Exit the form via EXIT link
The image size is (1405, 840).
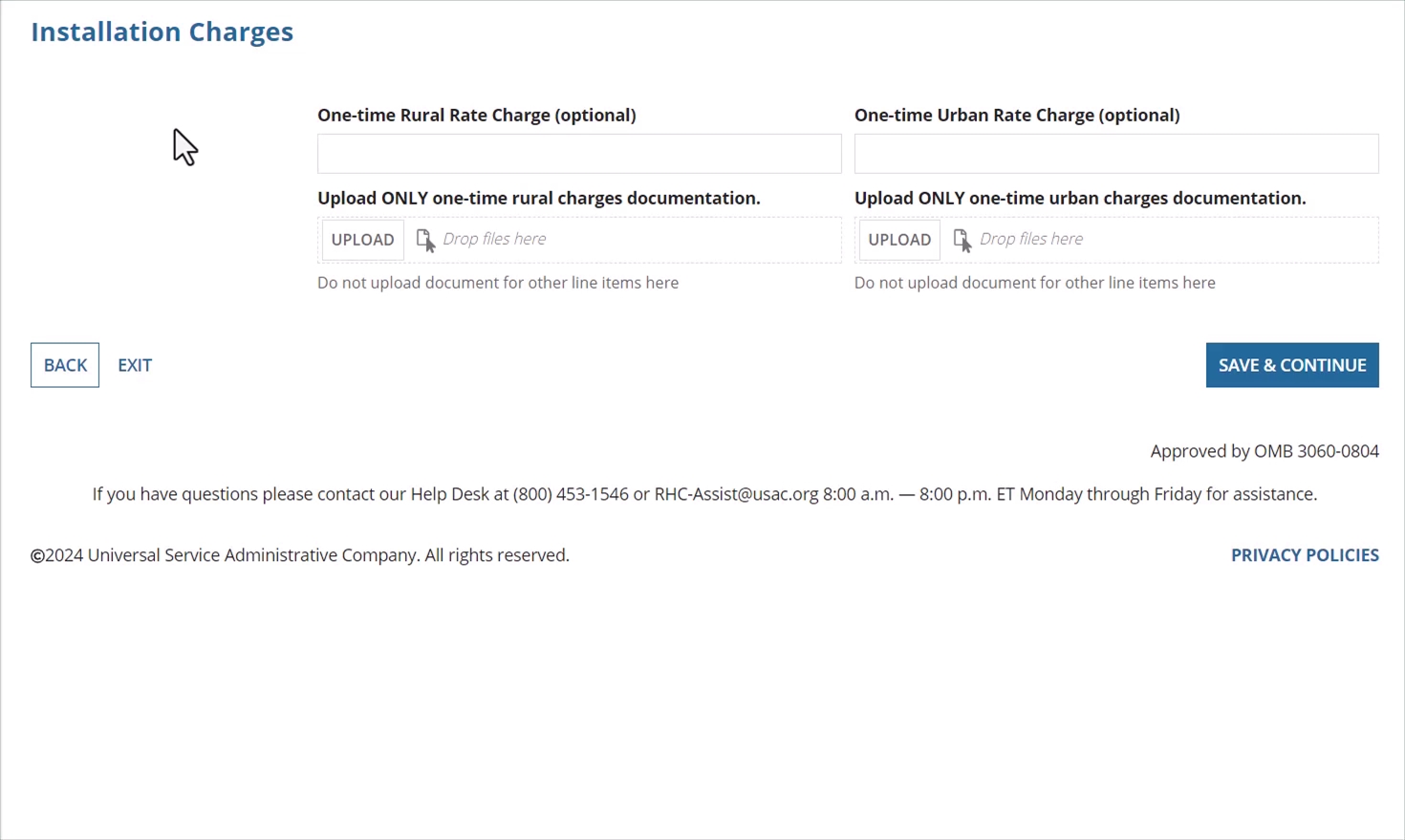(135, 365)
